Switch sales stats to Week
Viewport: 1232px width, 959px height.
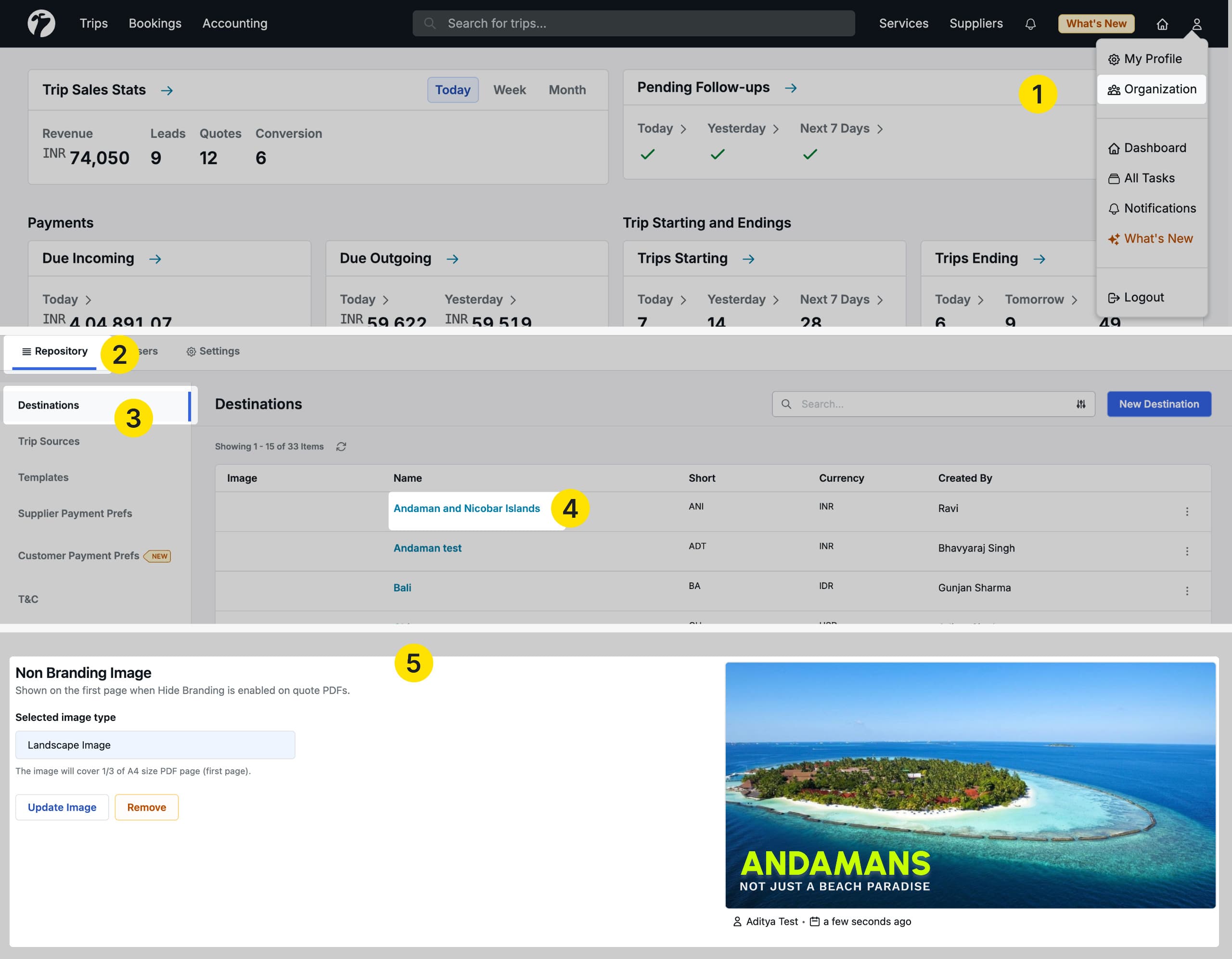pyautogui.click(x=509, y=90)
